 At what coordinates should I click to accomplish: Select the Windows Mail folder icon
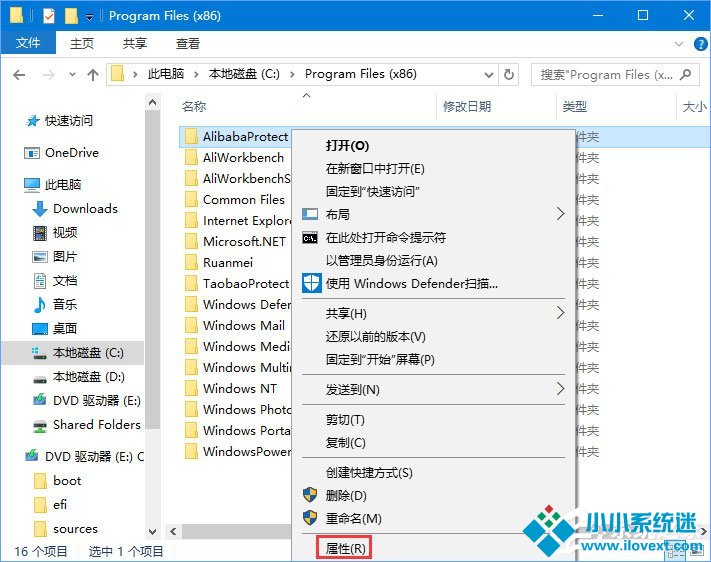click(191, 325)
